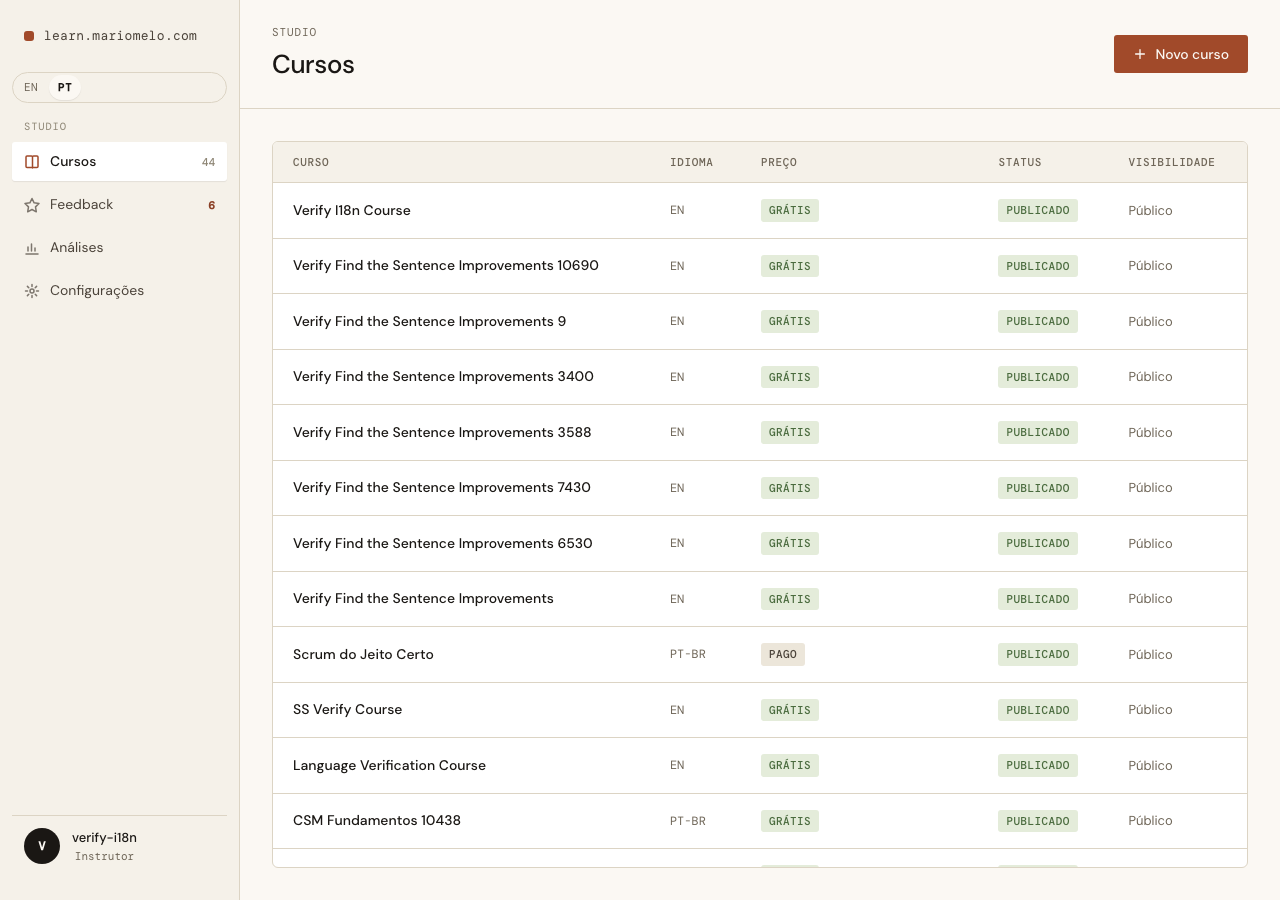
Task: Click the learn.mariomelo.com site link
Action: pyautogui.click(x=120, y=36)
